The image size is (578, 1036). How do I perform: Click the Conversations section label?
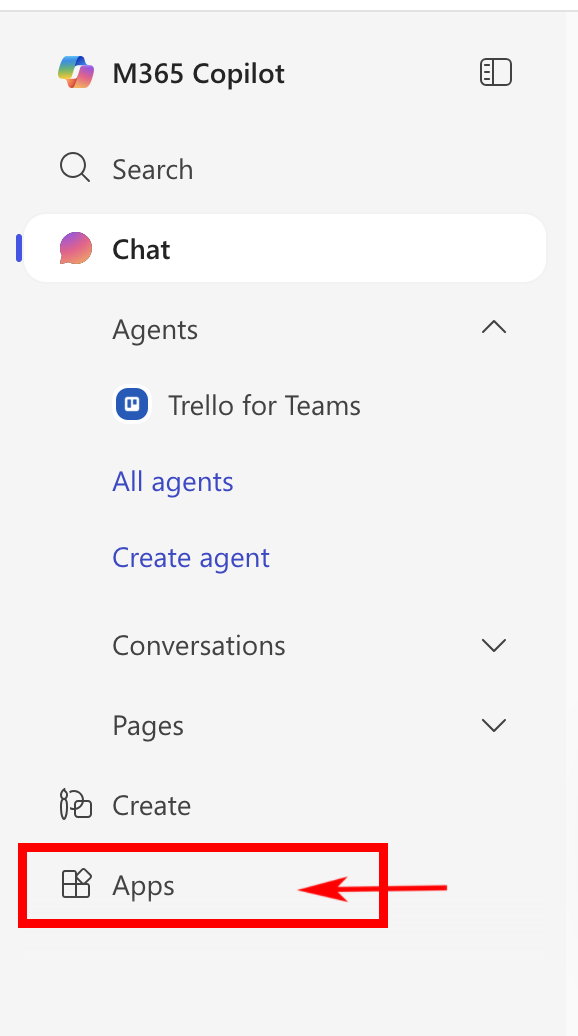199,645
